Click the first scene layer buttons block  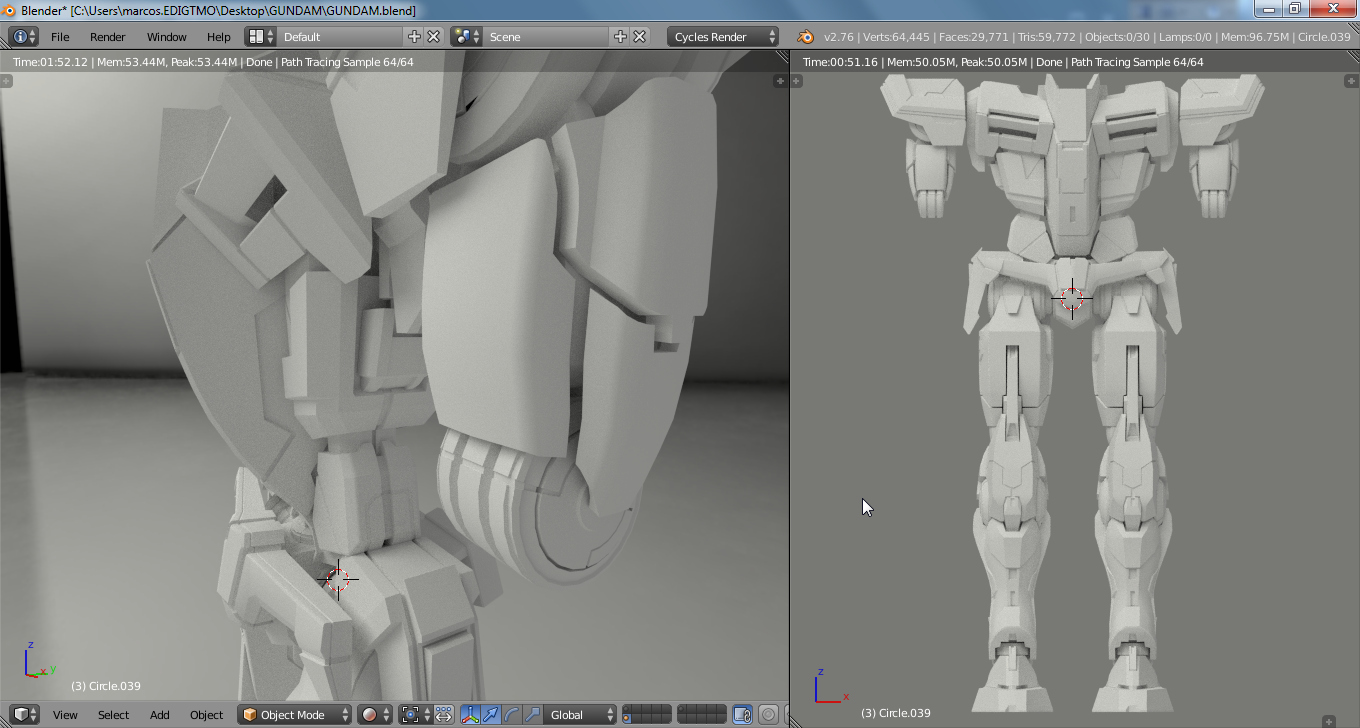point(646,715)
